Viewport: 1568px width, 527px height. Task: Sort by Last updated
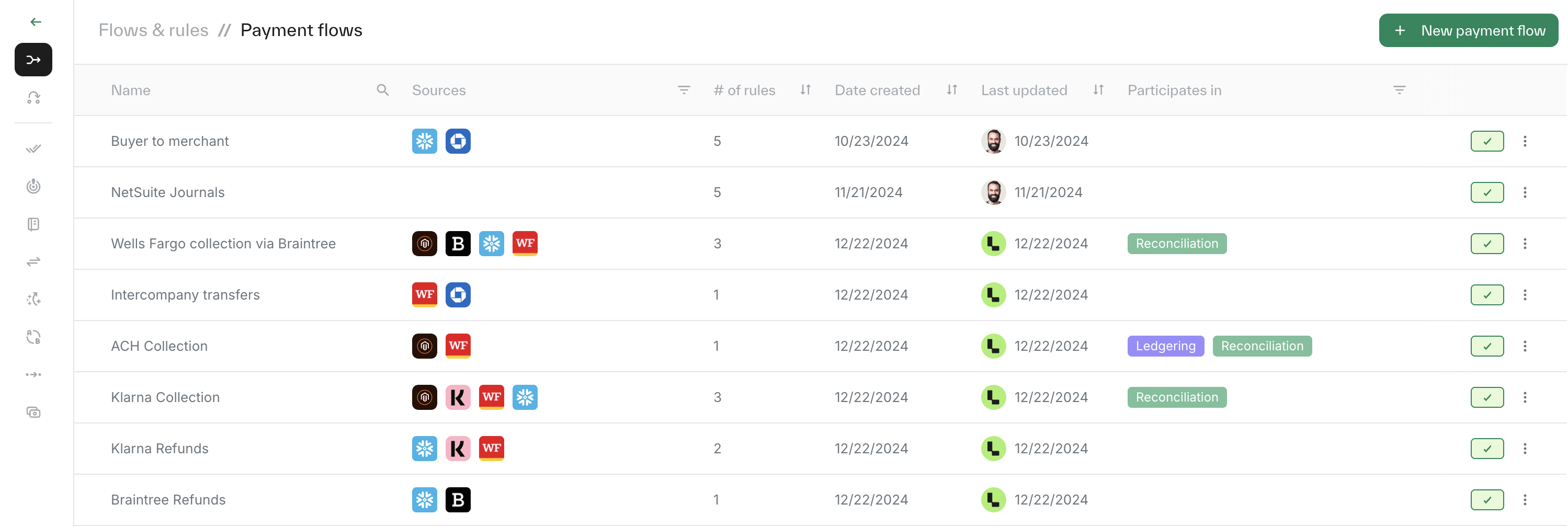tap(1098, 90)
